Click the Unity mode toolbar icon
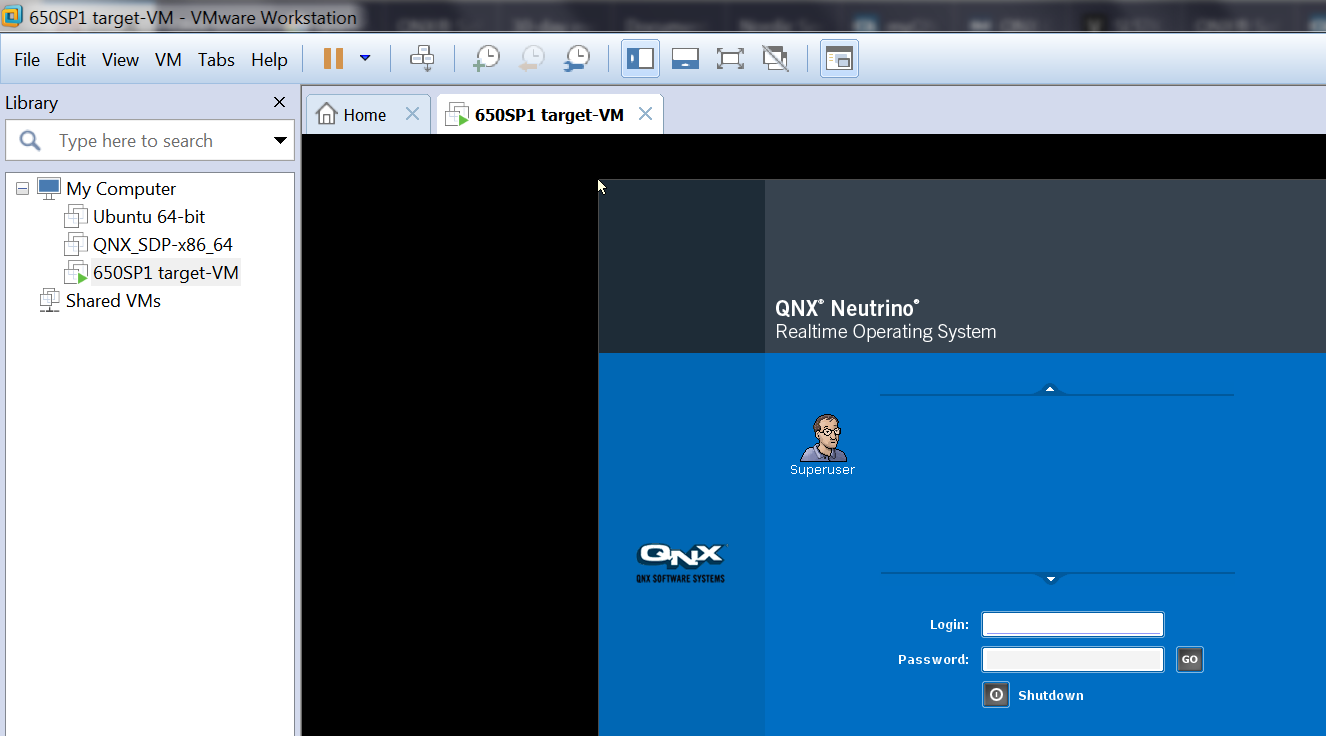Viewport: 1326px width, 736px height. pyautogui.click(x=775, y=59)
